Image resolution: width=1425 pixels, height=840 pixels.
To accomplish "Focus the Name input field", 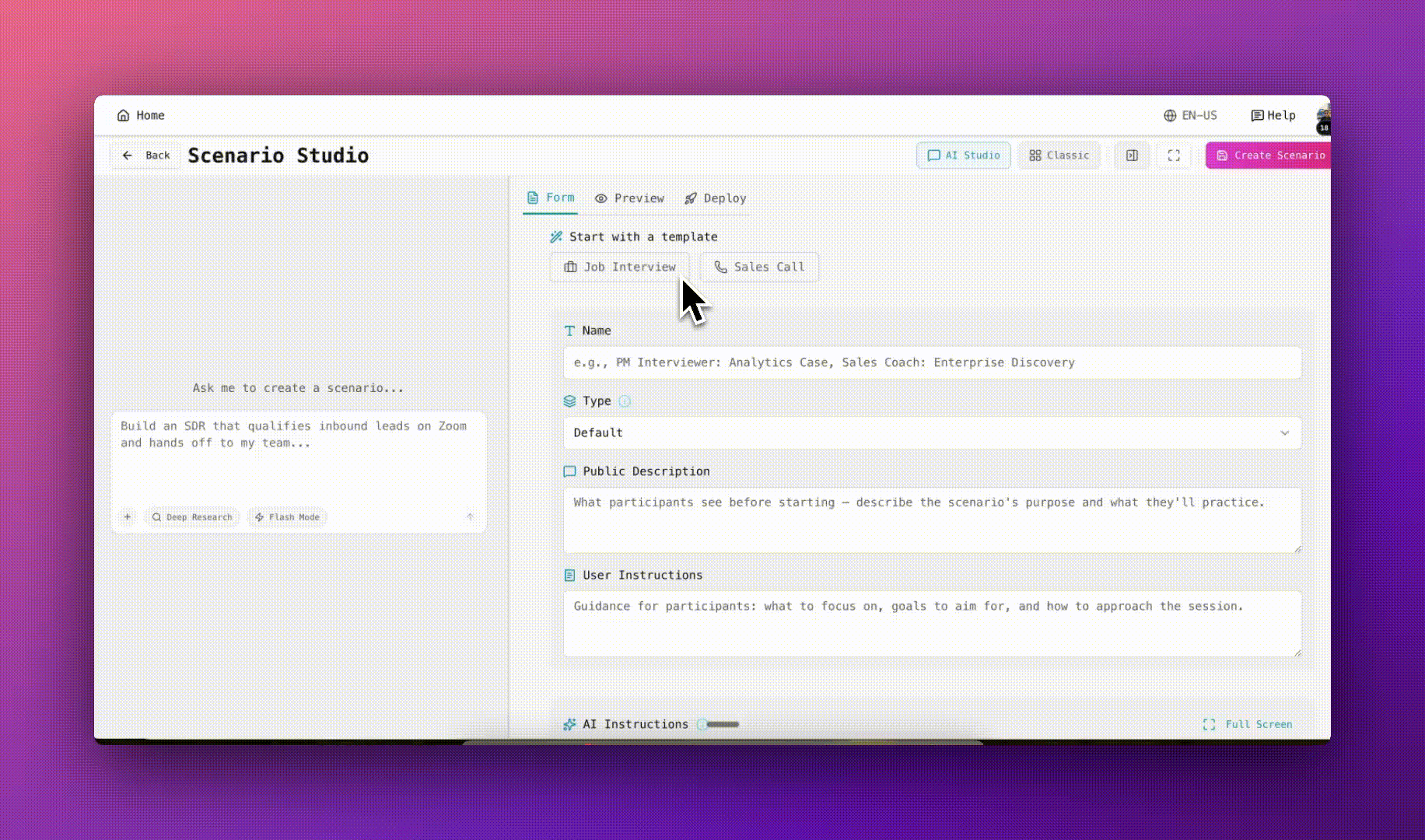I will [x=932, y=362].
